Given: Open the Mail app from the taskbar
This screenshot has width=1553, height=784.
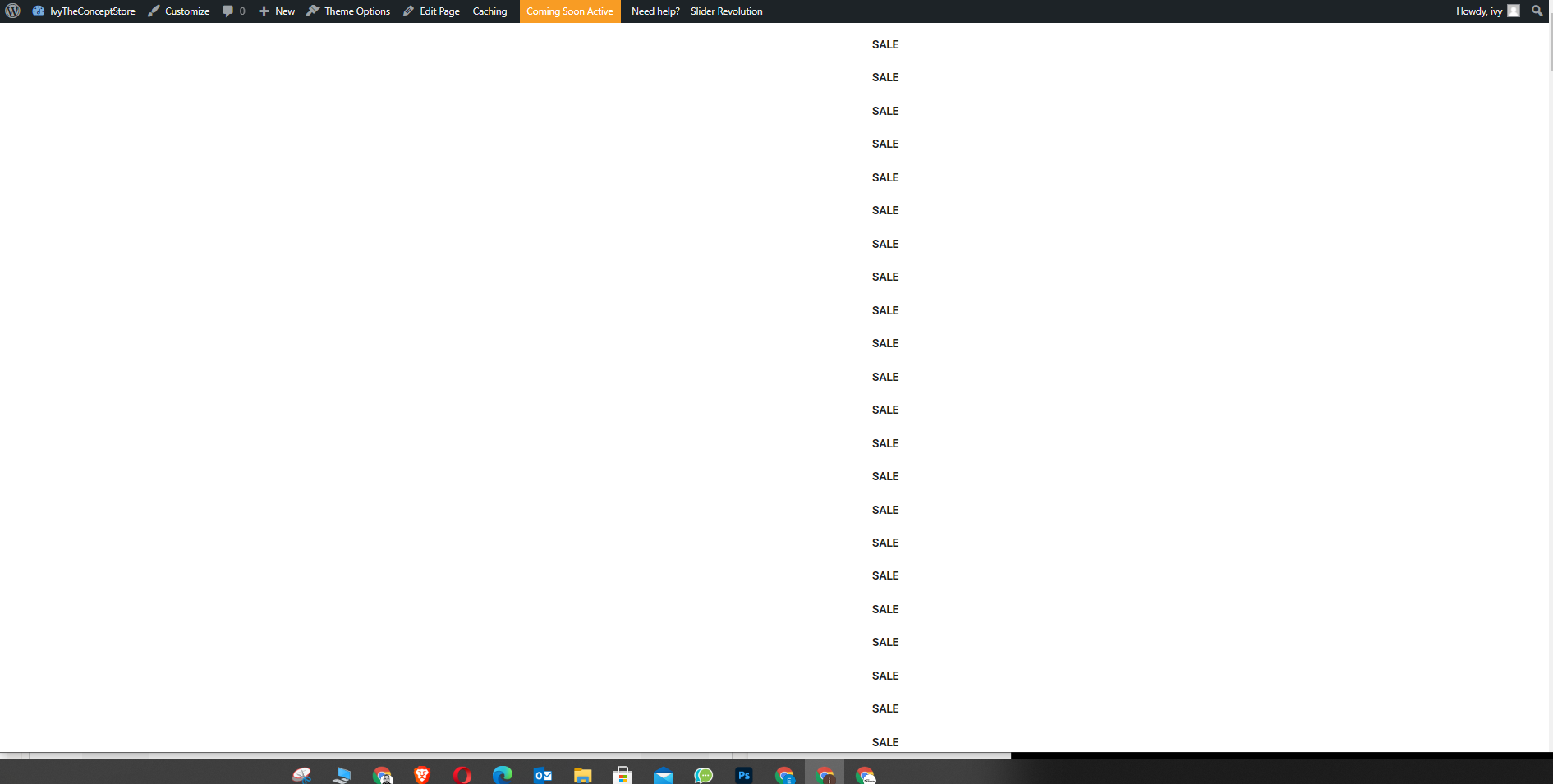Looking at the screenshot, I should (664, 775).
